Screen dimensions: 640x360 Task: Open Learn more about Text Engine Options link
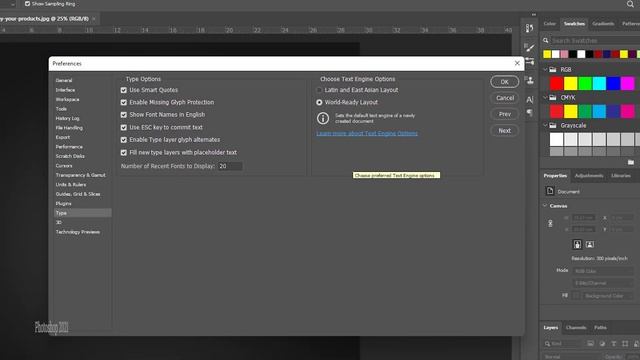pyautogui.click(x=367, y=133)
